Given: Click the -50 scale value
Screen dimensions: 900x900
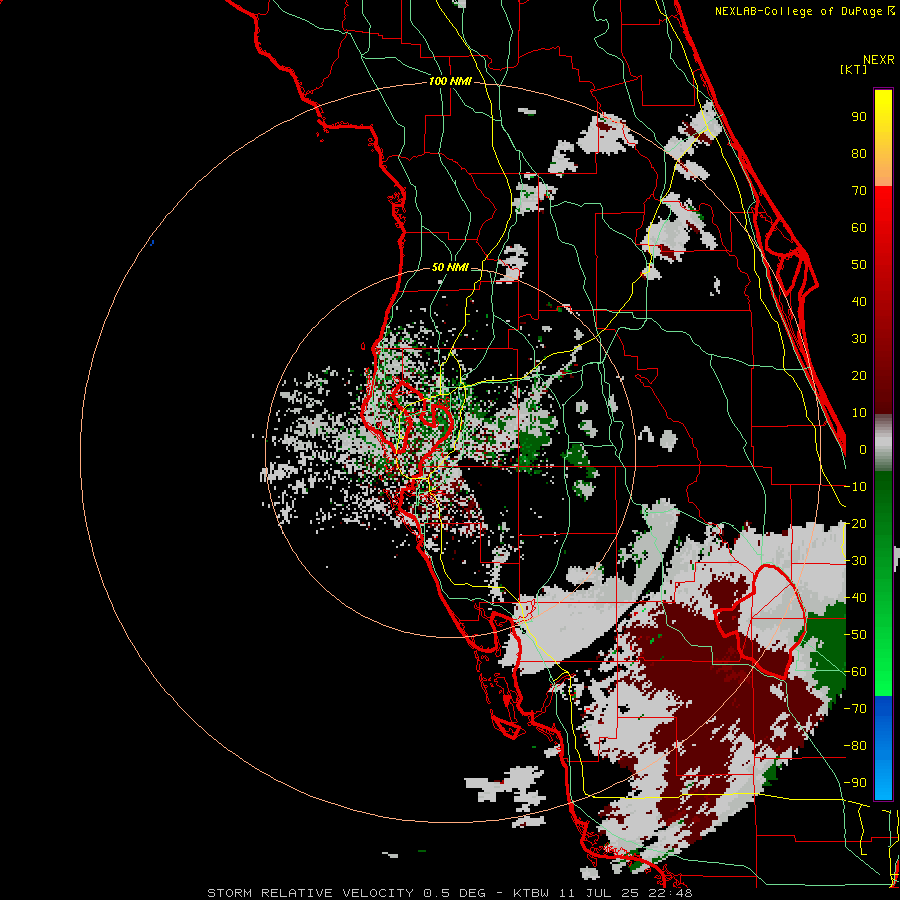Looking at the screenshot, I should pos(855,635).
